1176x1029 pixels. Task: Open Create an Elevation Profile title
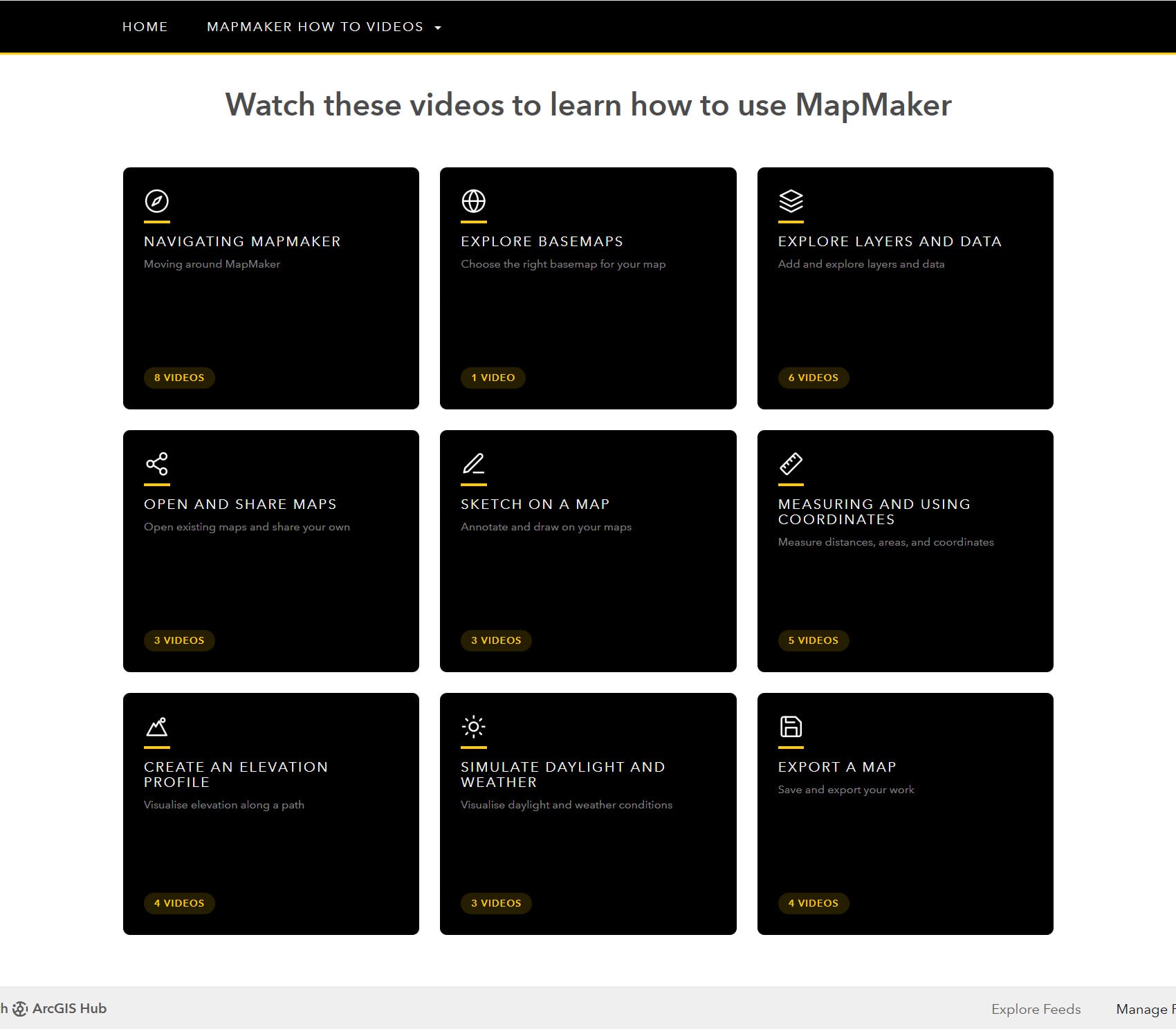(236, 775)
